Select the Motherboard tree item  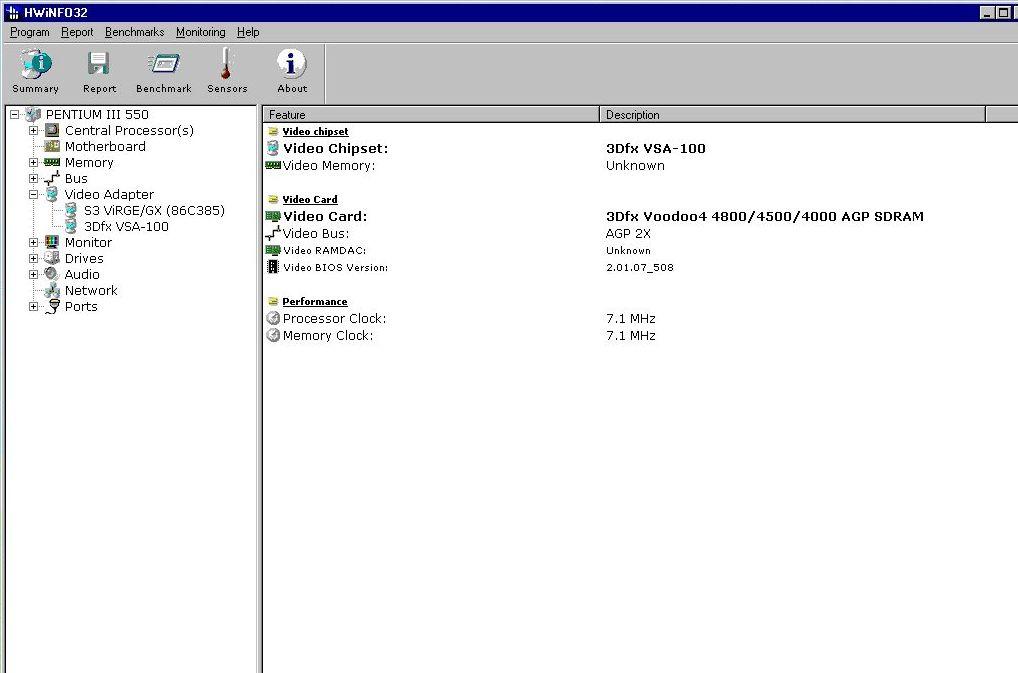pyautogui.click(x=105, y=147)
